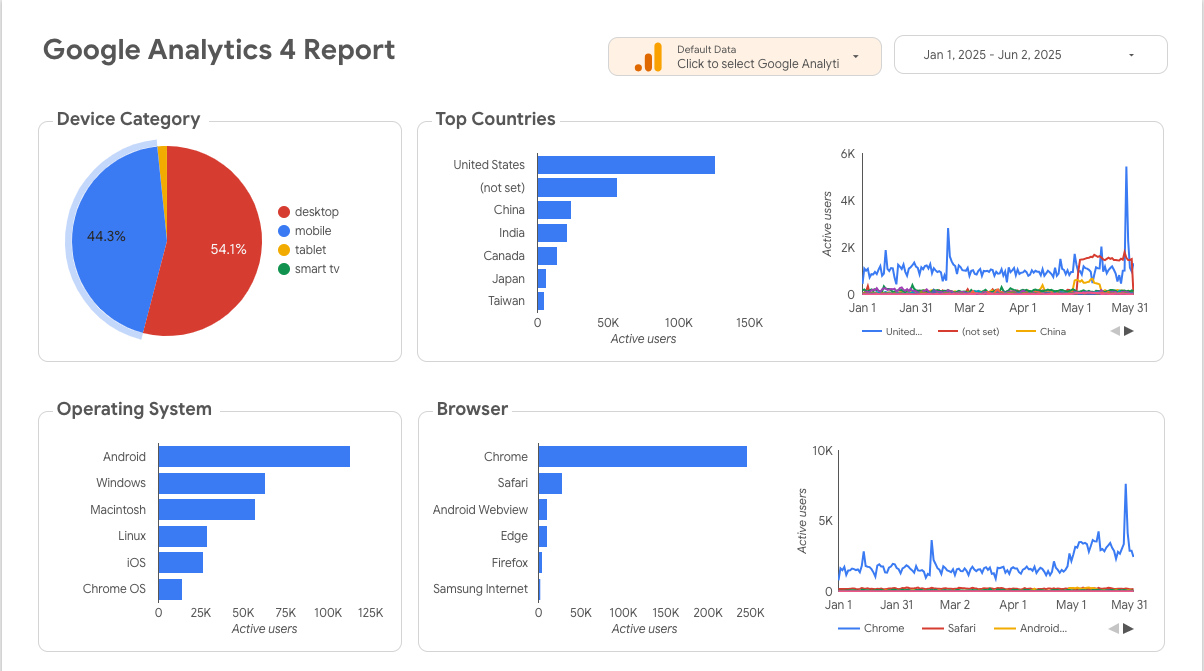
Task: Click the Google Analytics bar chart icon
Action: click(648, 57)
